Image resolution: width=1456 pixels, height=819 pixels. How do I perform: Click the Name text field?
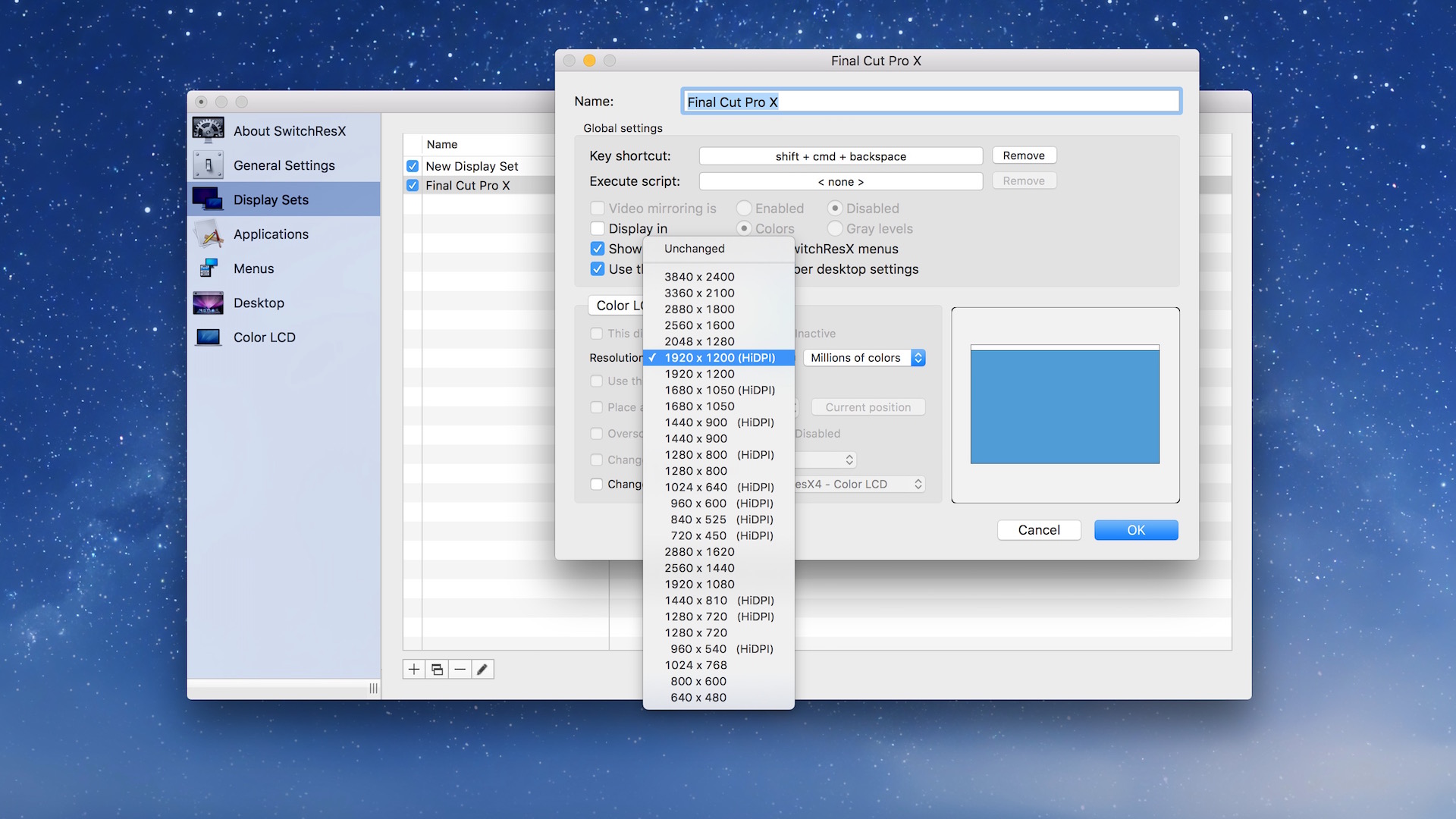pyautogui.click(x=930, y=102)
